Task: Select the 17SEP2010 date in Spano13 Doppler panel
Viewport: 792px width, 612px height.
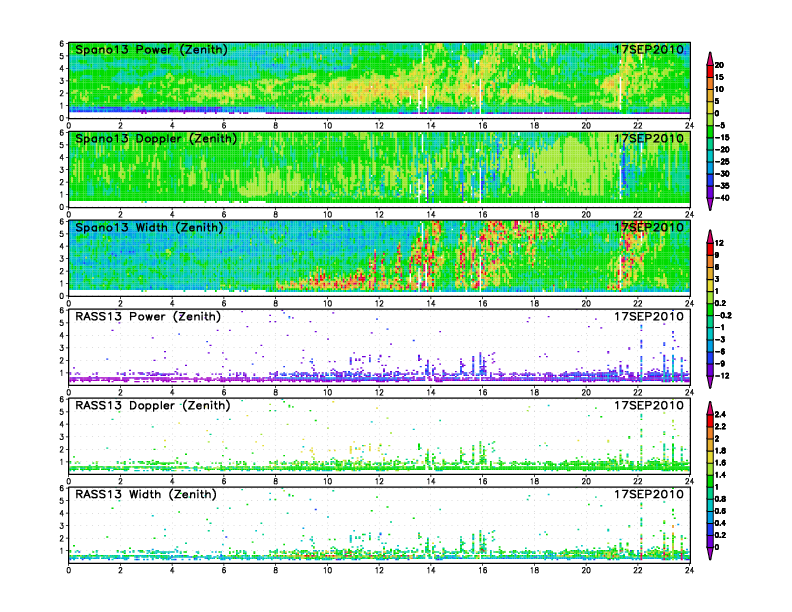Action: [x=649, y=138]
